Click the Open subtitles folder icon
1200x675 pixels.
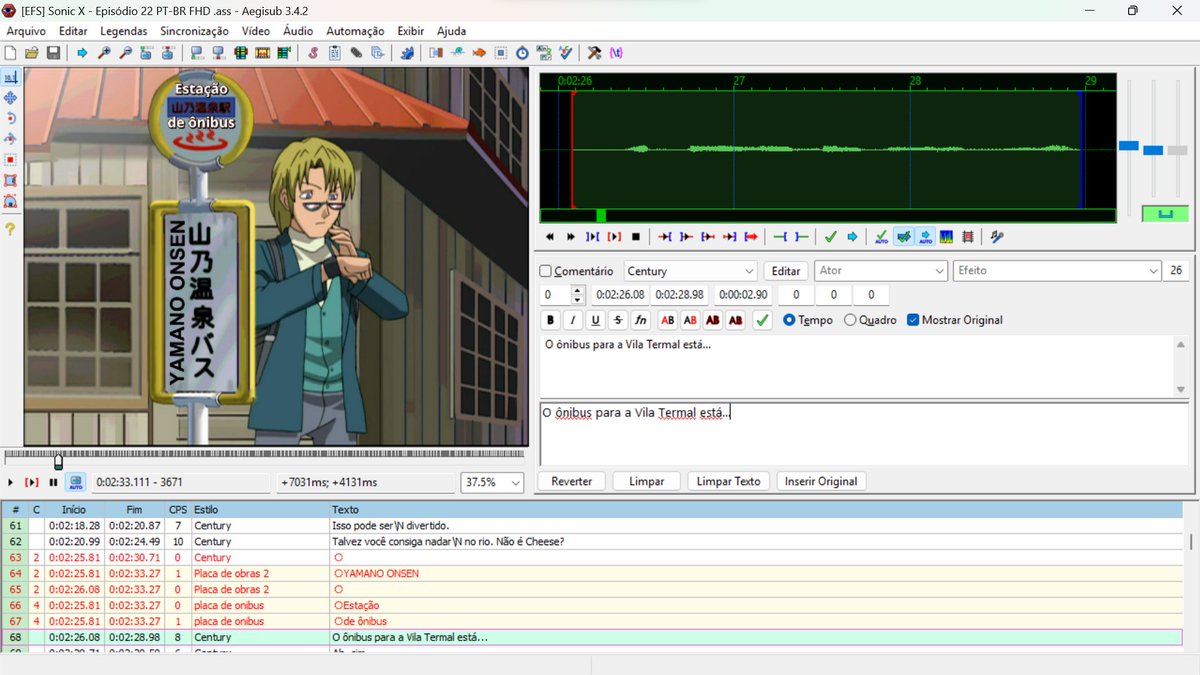(32, 52)
